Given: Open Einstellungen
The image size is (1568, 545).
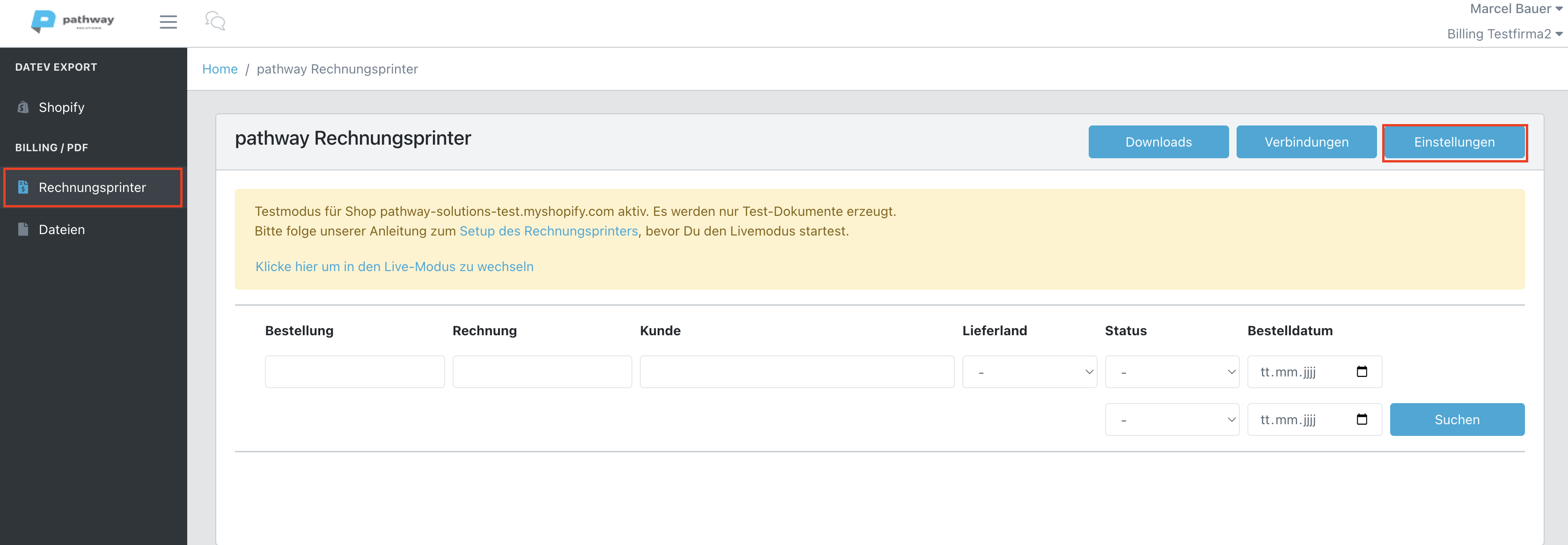Looking at the screenshot, I should coord(1454,142).
